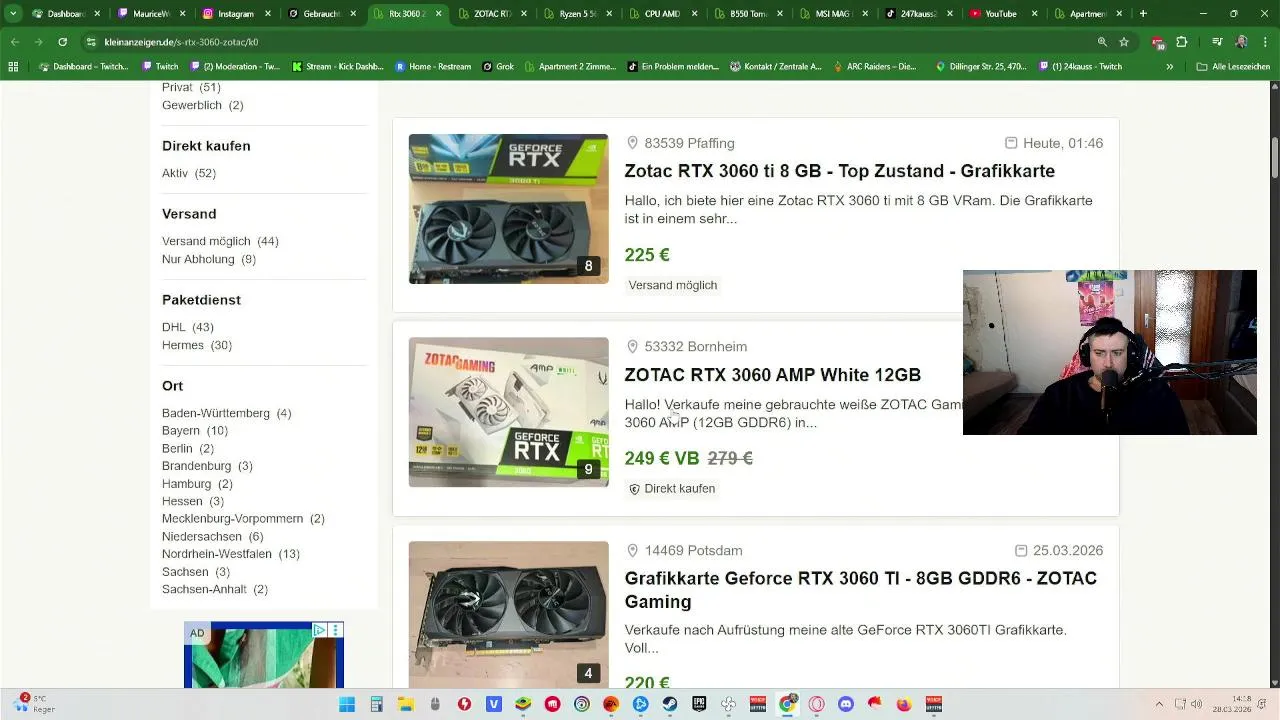The image size is (1280, 720).
Task: Open the browser zoom magnifier icon
Action: tap(1102, 42)
